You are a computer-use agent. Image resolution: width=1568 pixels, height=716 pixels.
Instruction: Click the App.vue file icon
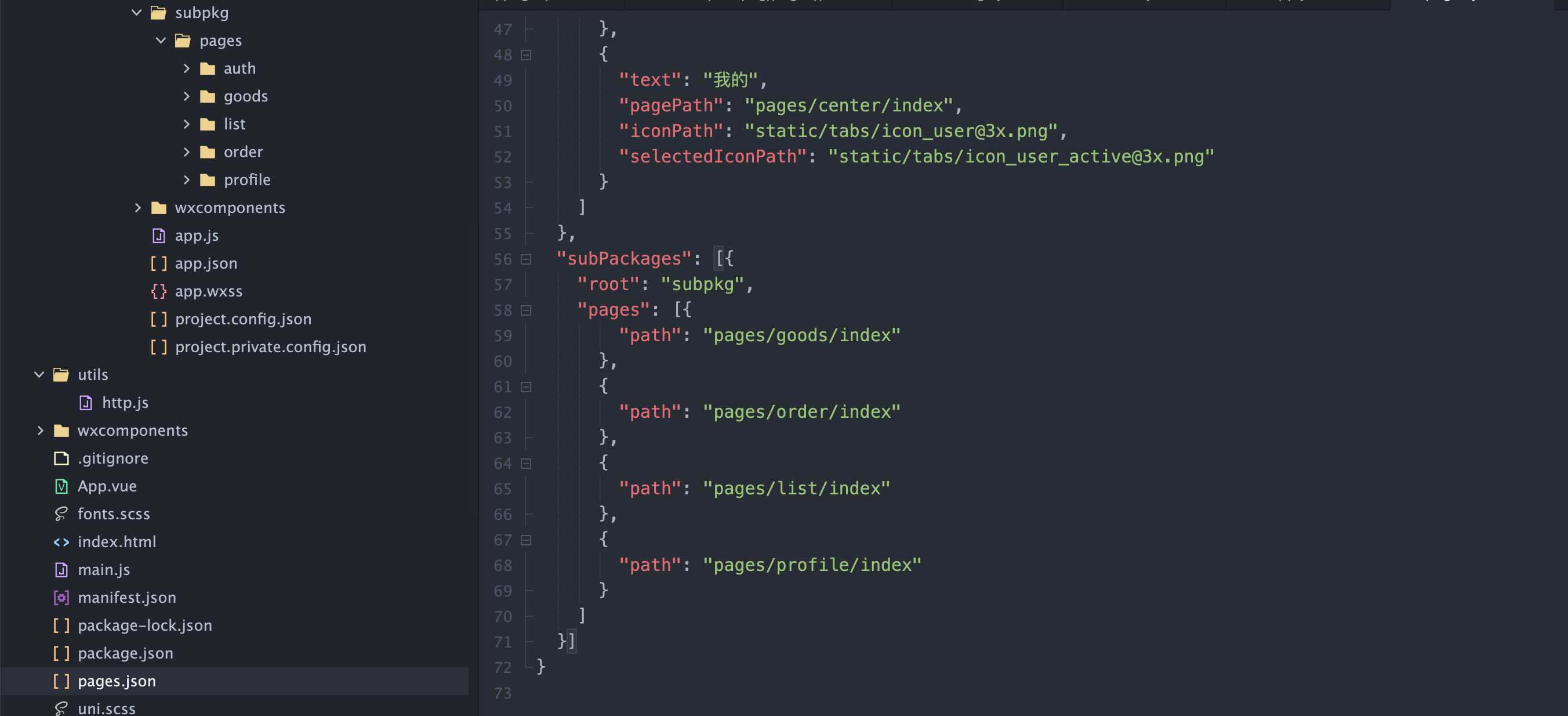(x=61, y=486)
